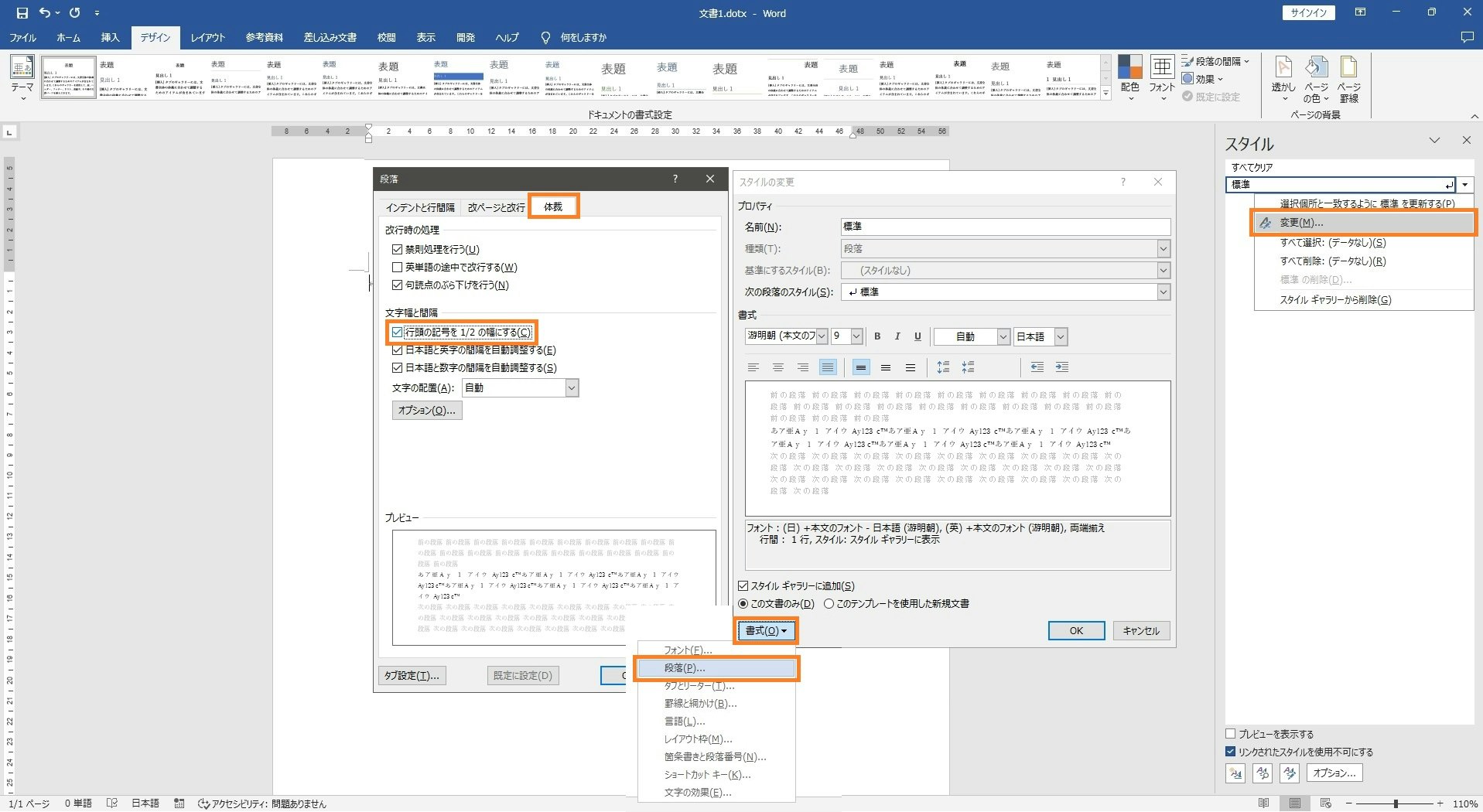
Task: Open the レイアウト ribbon tab
Action: (208, 37)
